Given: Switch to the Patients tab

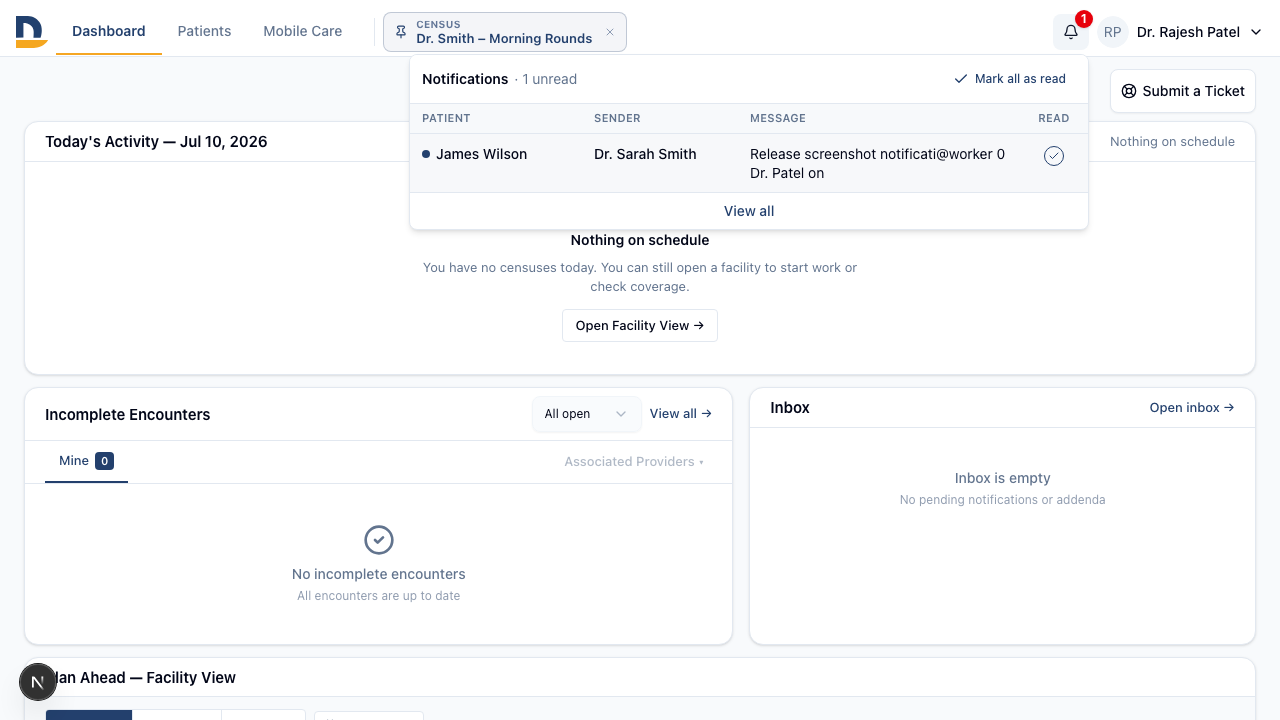Looking at the screenshot, I should point(204,31).
